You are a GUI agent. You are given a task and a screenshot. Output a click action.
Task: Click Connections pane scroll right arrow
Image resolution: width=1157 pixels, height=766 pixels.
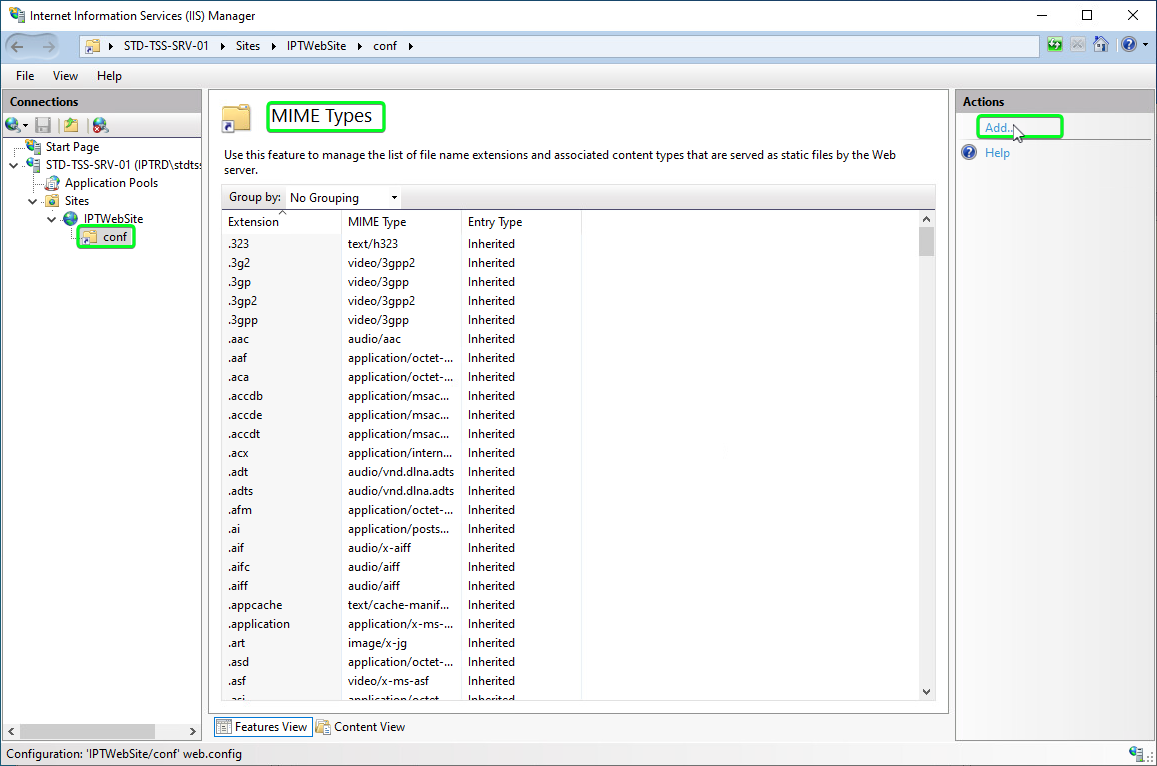click(193, 731)
